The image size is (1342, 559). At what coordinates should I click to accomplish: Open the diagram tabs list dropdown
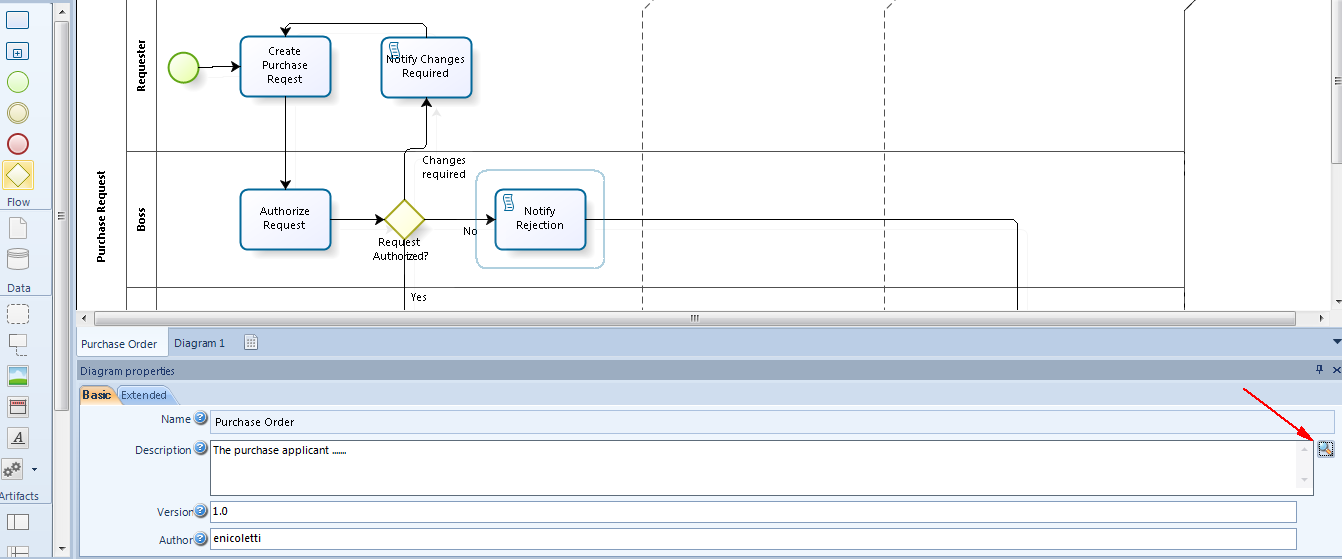point(1336,342)
